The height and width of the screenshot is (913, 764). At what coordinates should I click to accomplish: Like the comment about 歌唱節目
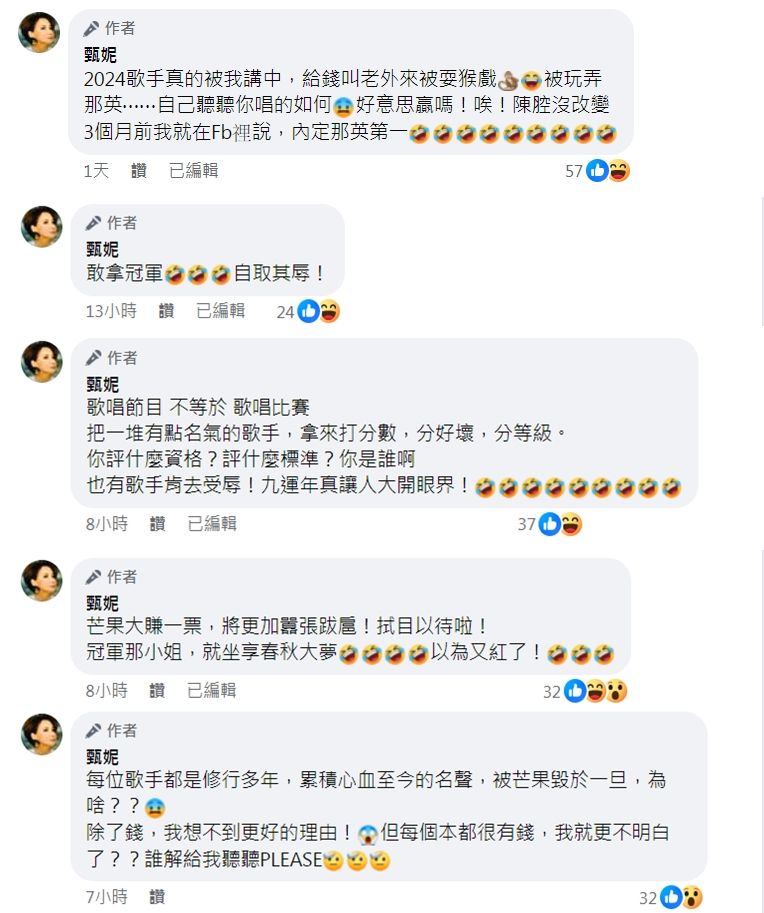coord(158,524)
